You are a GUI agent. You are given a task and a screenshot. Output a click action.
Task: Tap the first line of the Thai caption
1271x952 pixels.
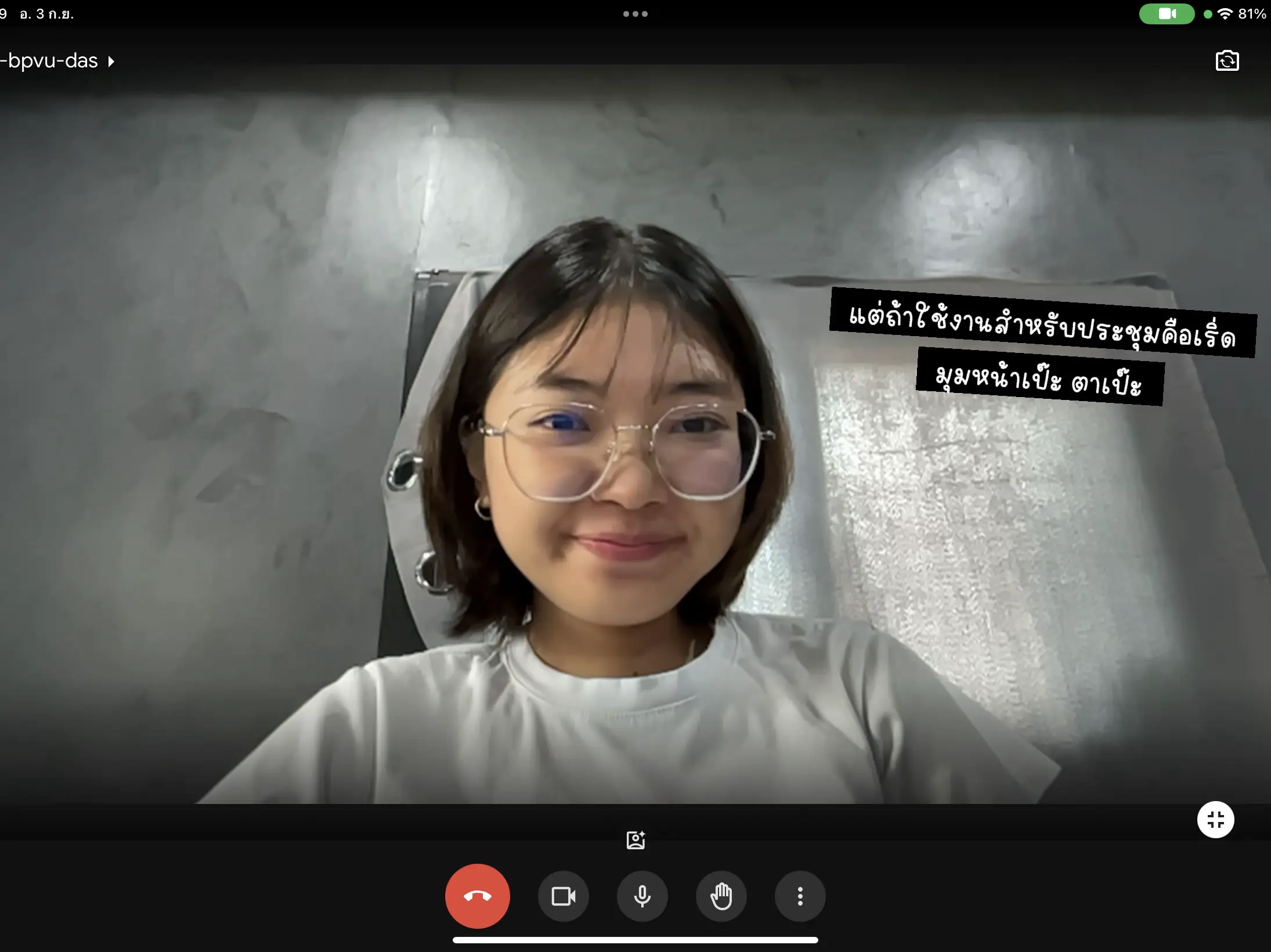1043,323
